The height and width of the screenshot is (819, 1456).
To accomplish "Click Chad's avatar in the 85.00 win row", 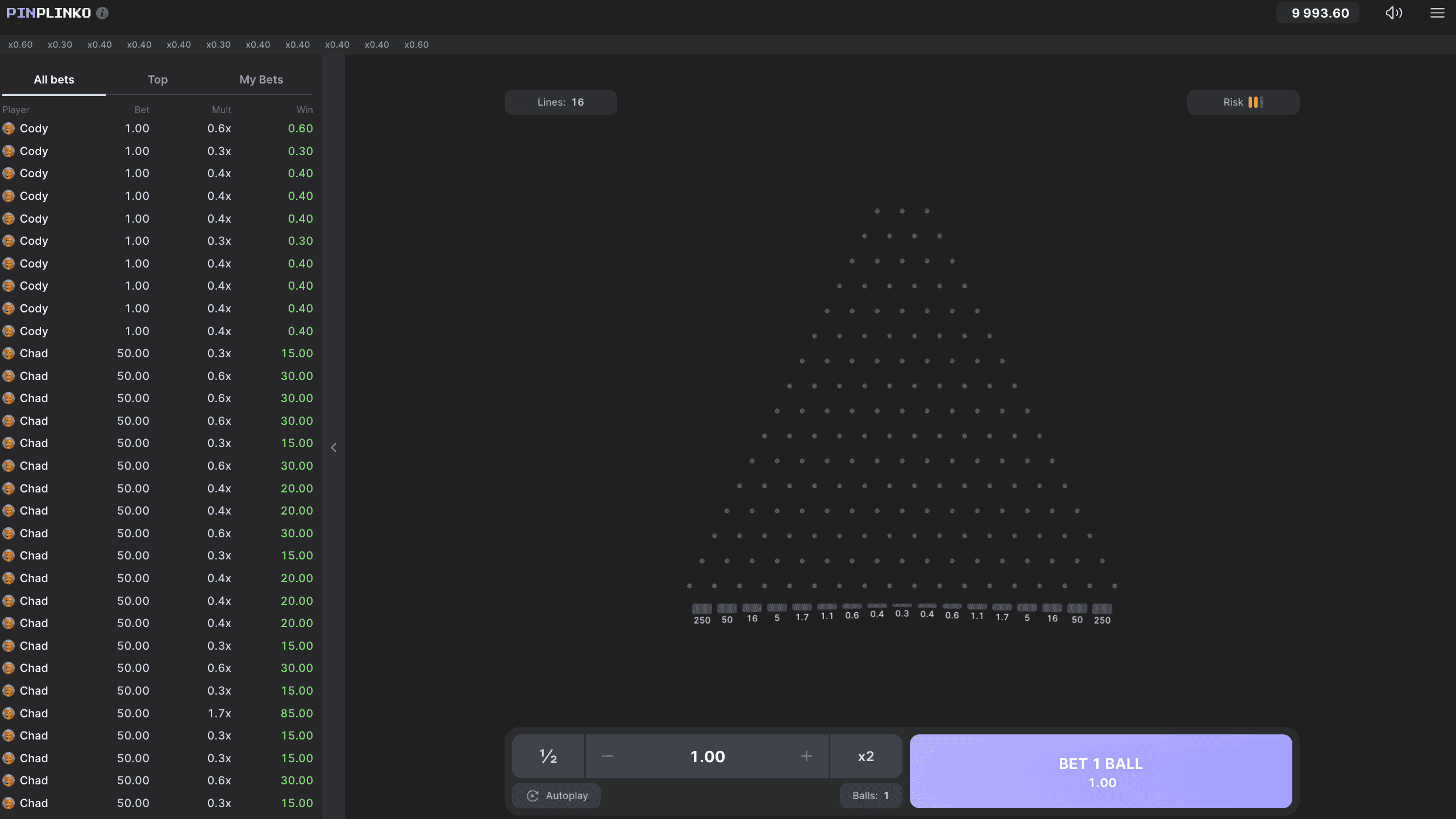I will [9, 713].
